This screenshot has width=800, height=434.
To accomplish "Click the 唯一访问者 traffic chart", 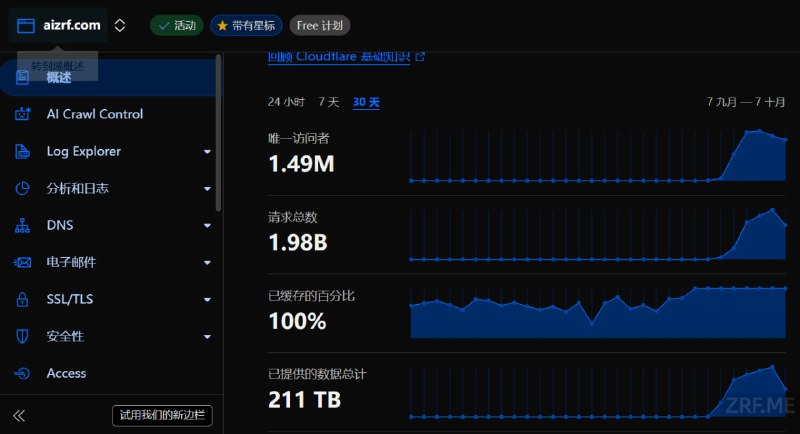I will [x=598, y=156].
